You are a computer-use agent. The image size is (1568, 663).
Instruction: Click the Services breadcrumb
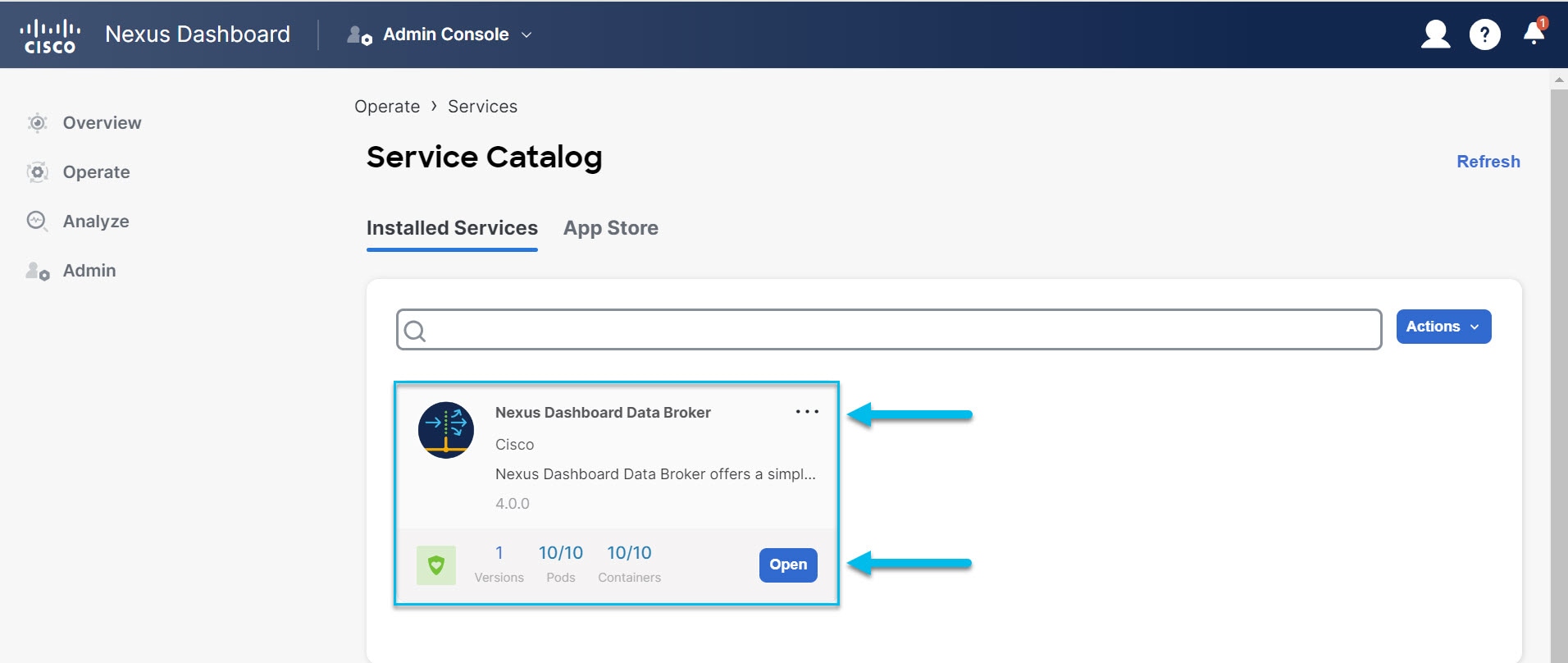tap(482, 107)
